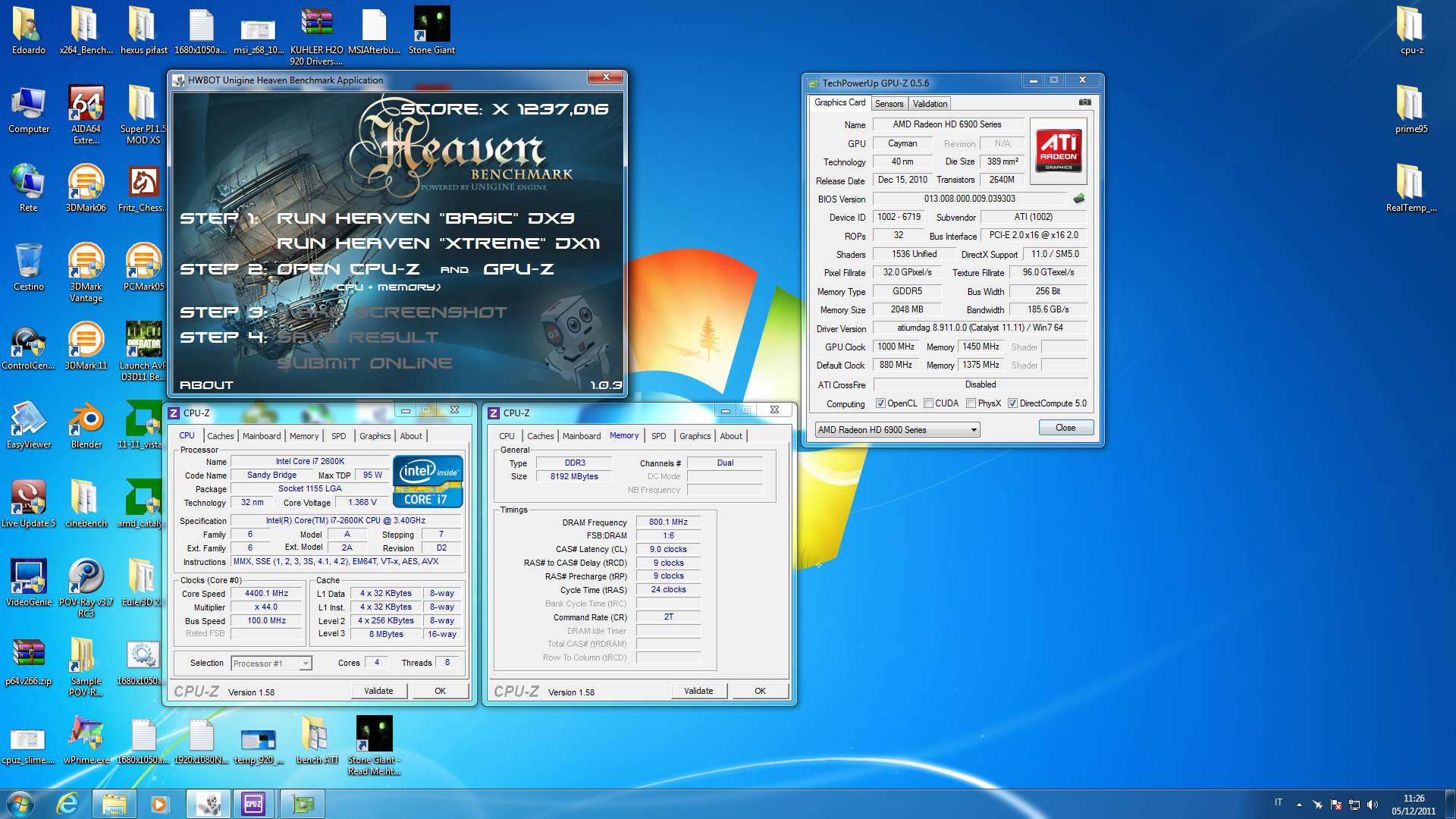
Task: Open the RealTemp folder on the desktop
Action: click(1410, 188)
